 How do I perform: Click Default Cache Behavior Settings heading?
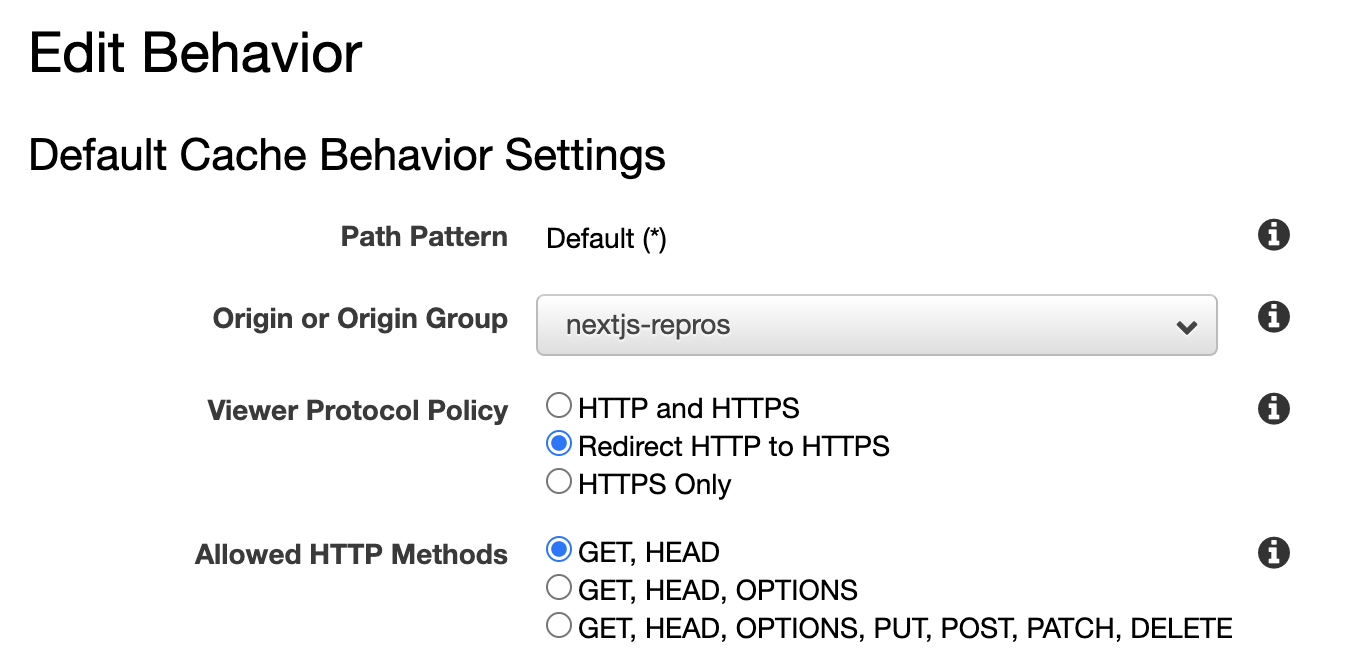[x=347, y=155]
